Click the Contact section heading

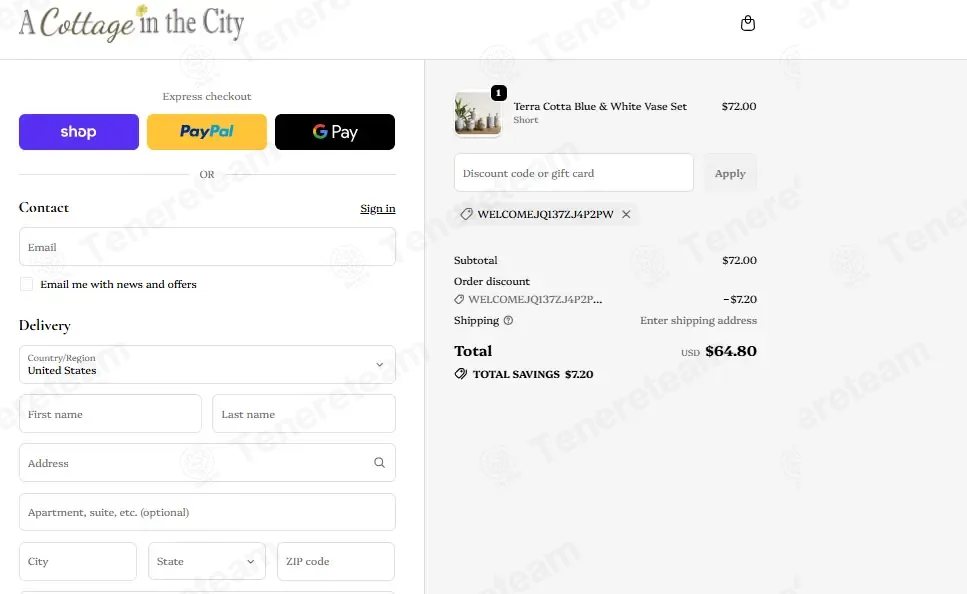(44, 208)
